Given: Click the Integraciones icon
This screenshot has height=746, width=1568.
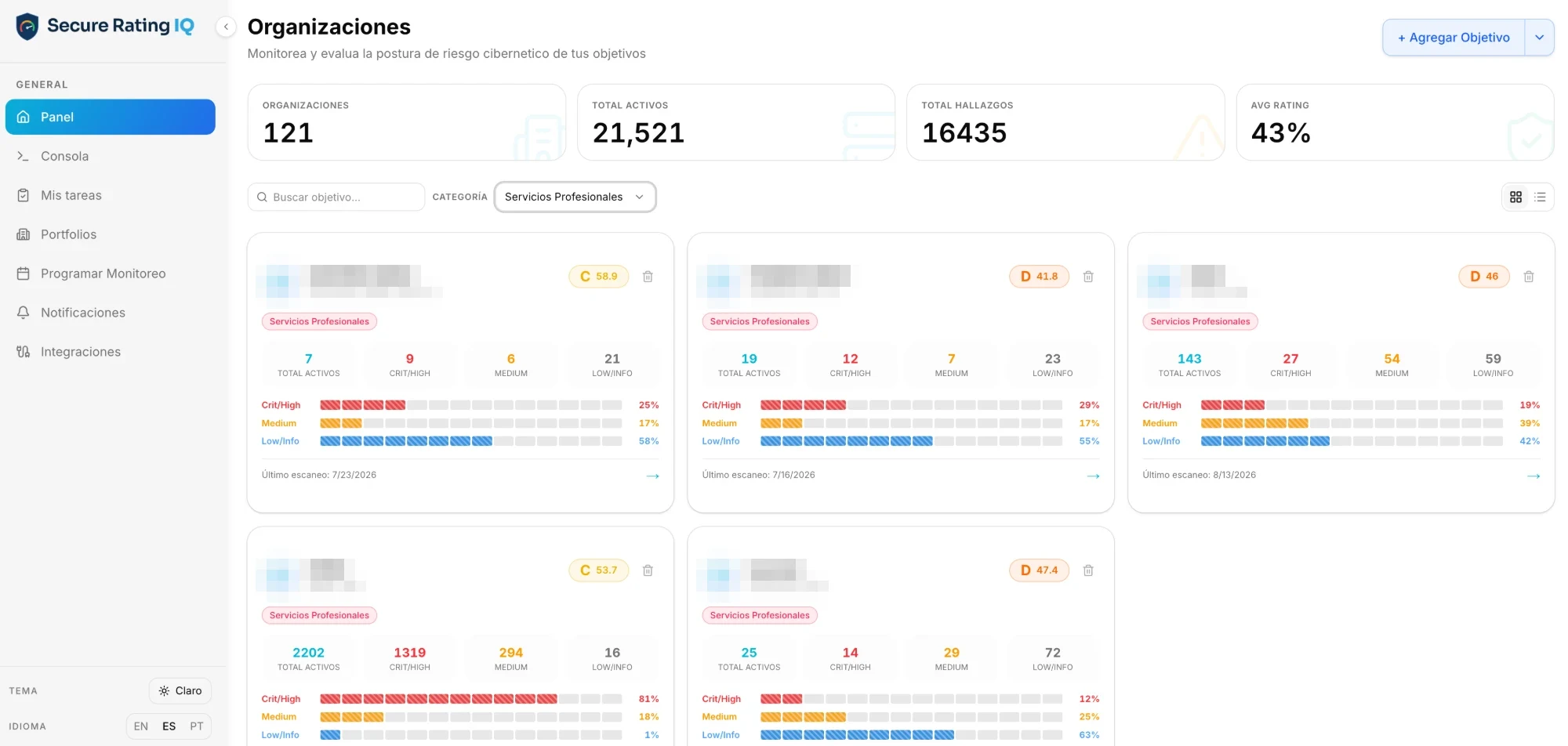Looking at the screenshot, I should click(x=24, y=352).
